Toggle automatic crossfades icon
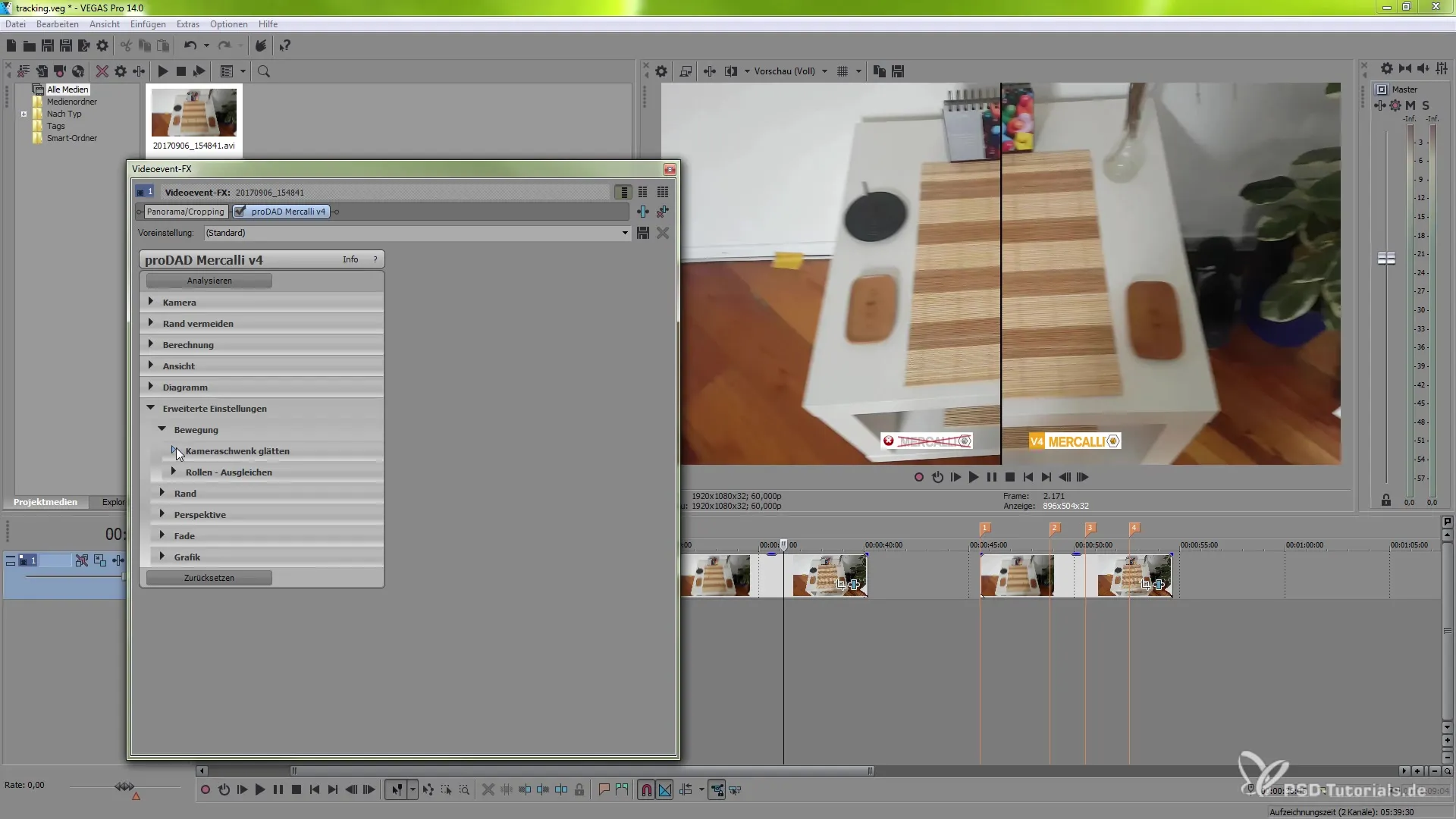This screenshot has width=1456, height=819. [665, 790]
